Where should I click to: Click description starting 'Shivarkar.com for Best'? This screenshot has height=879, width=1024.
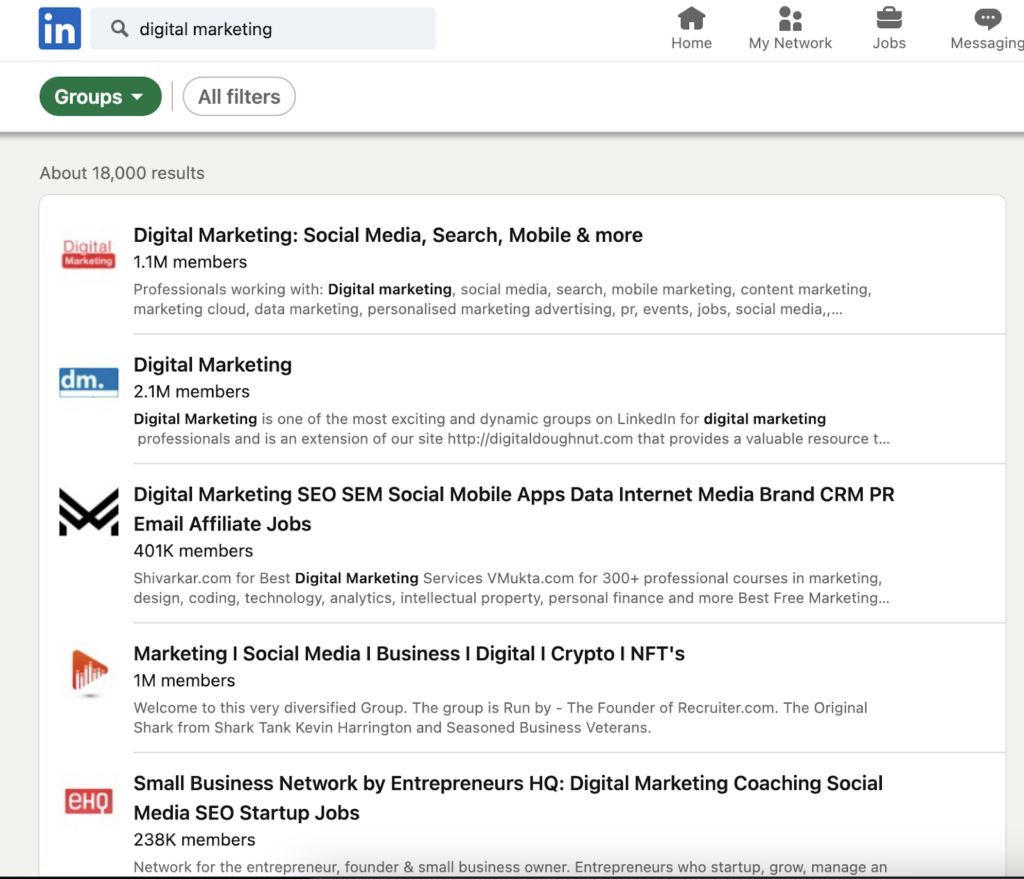511,588
